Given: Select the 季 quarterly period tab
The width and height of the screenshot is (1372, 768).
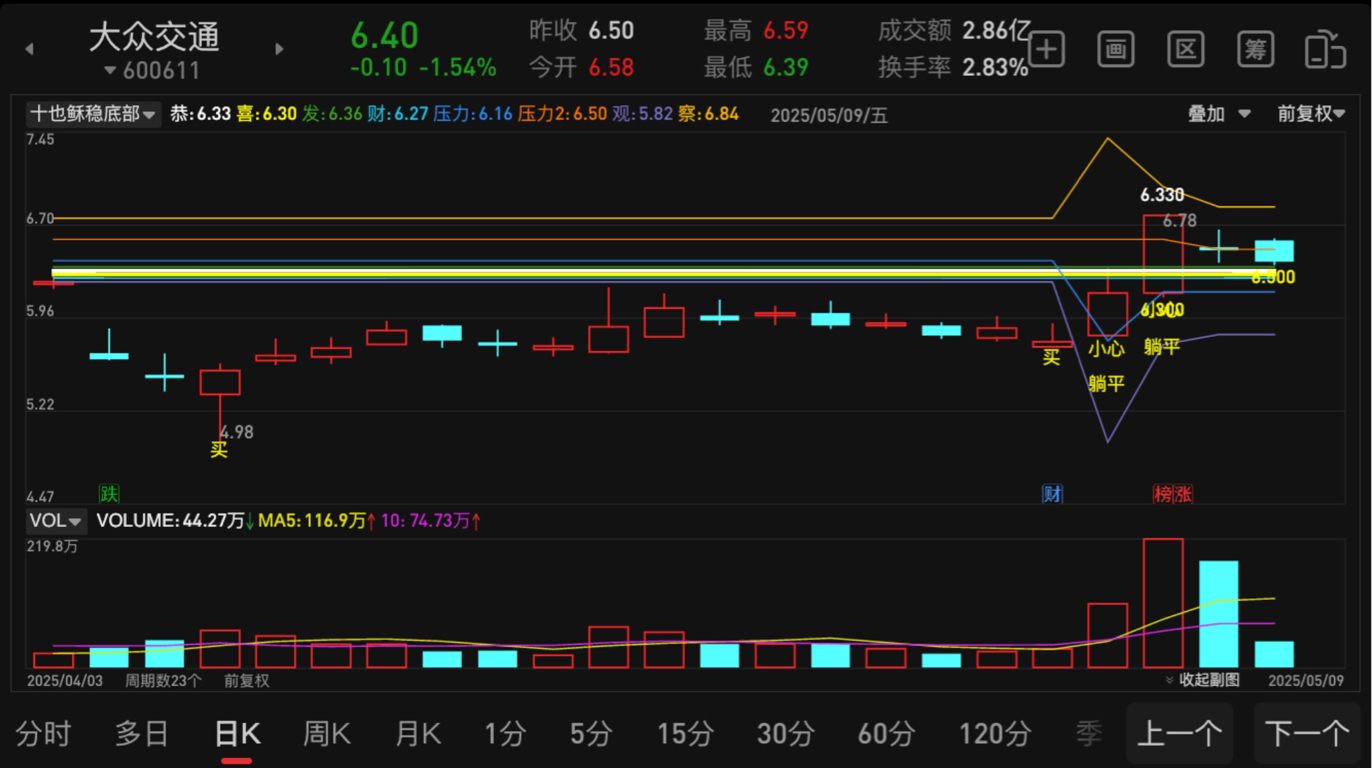Looking at the screenshot, I should point(1089,734).
